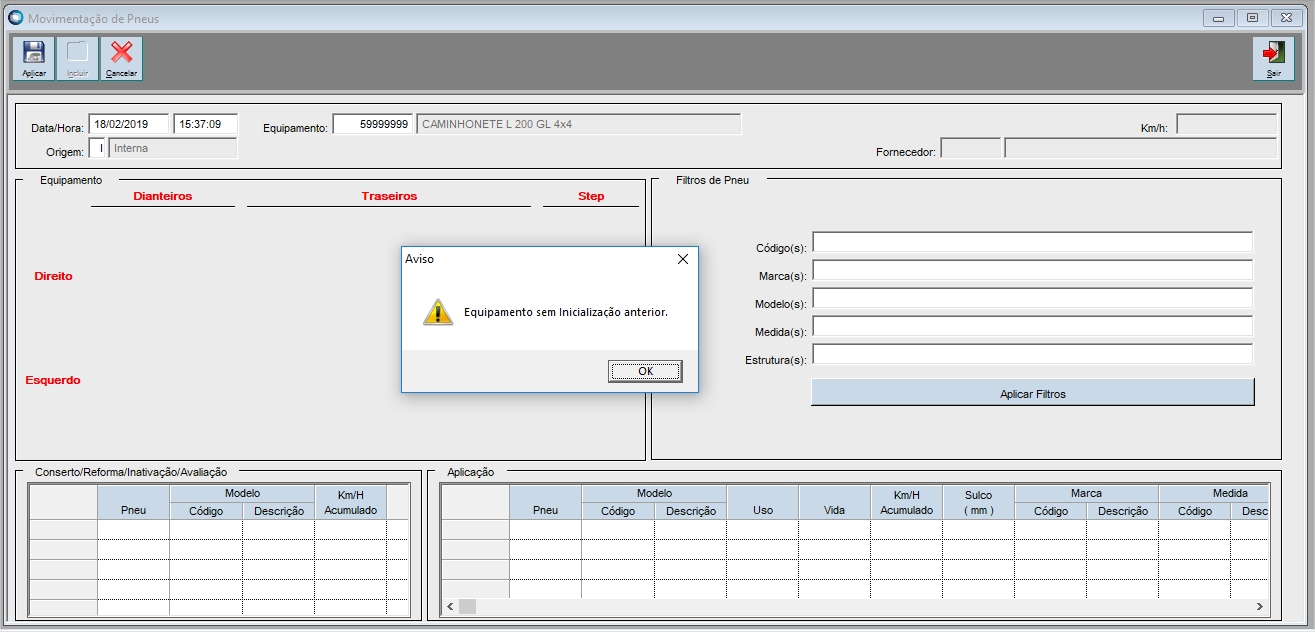This screenshot has width=1315, height=632.
Task: Click the Medida(s) filter field
Action: coord(1033,326)
